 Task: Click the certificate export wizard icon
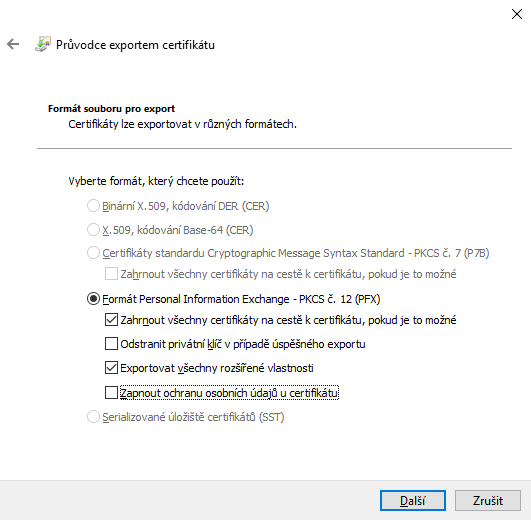click(43, 44)
